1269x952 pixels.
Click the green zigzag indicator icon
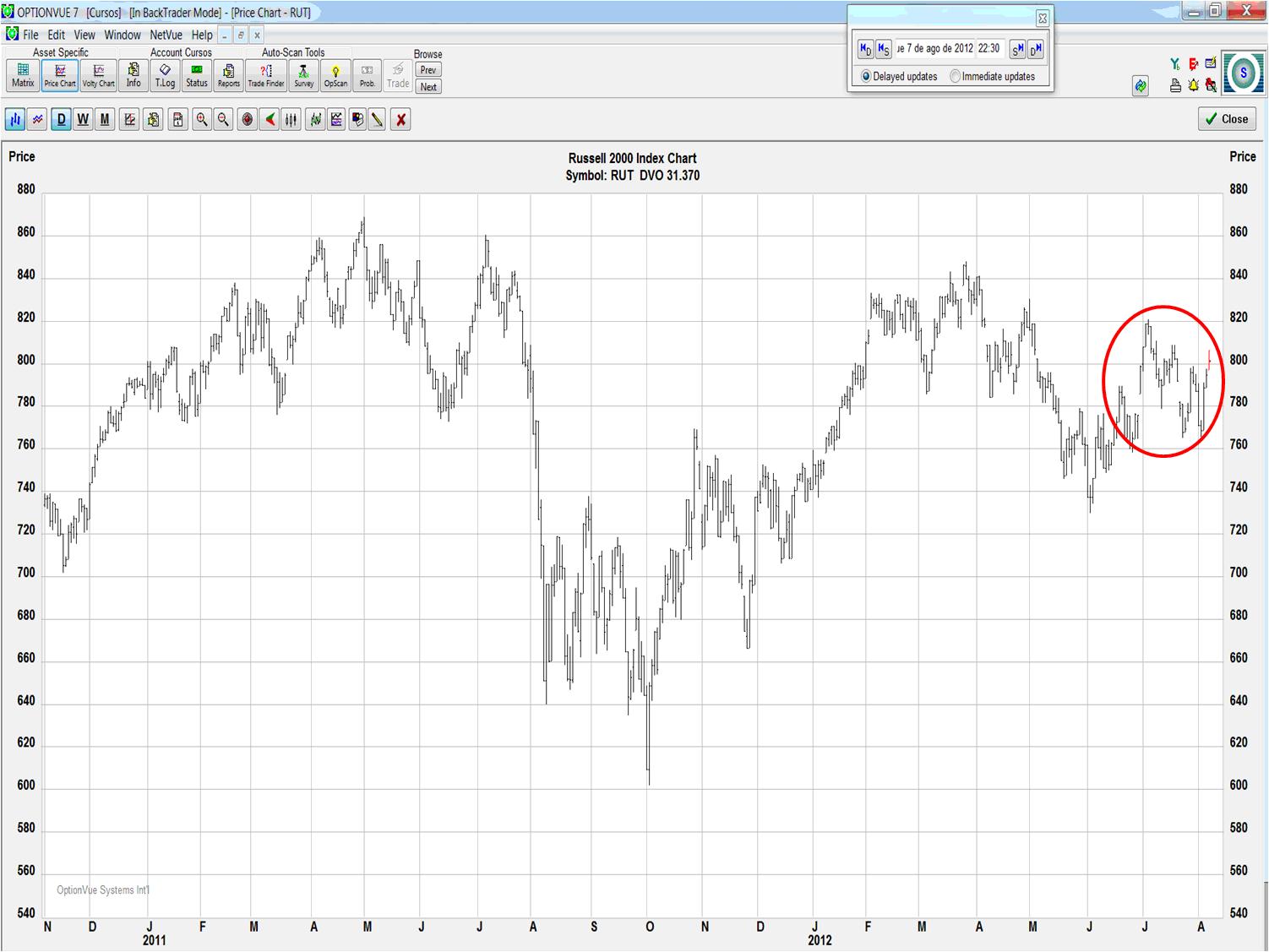pyautogui.click(x=315, y=120)
